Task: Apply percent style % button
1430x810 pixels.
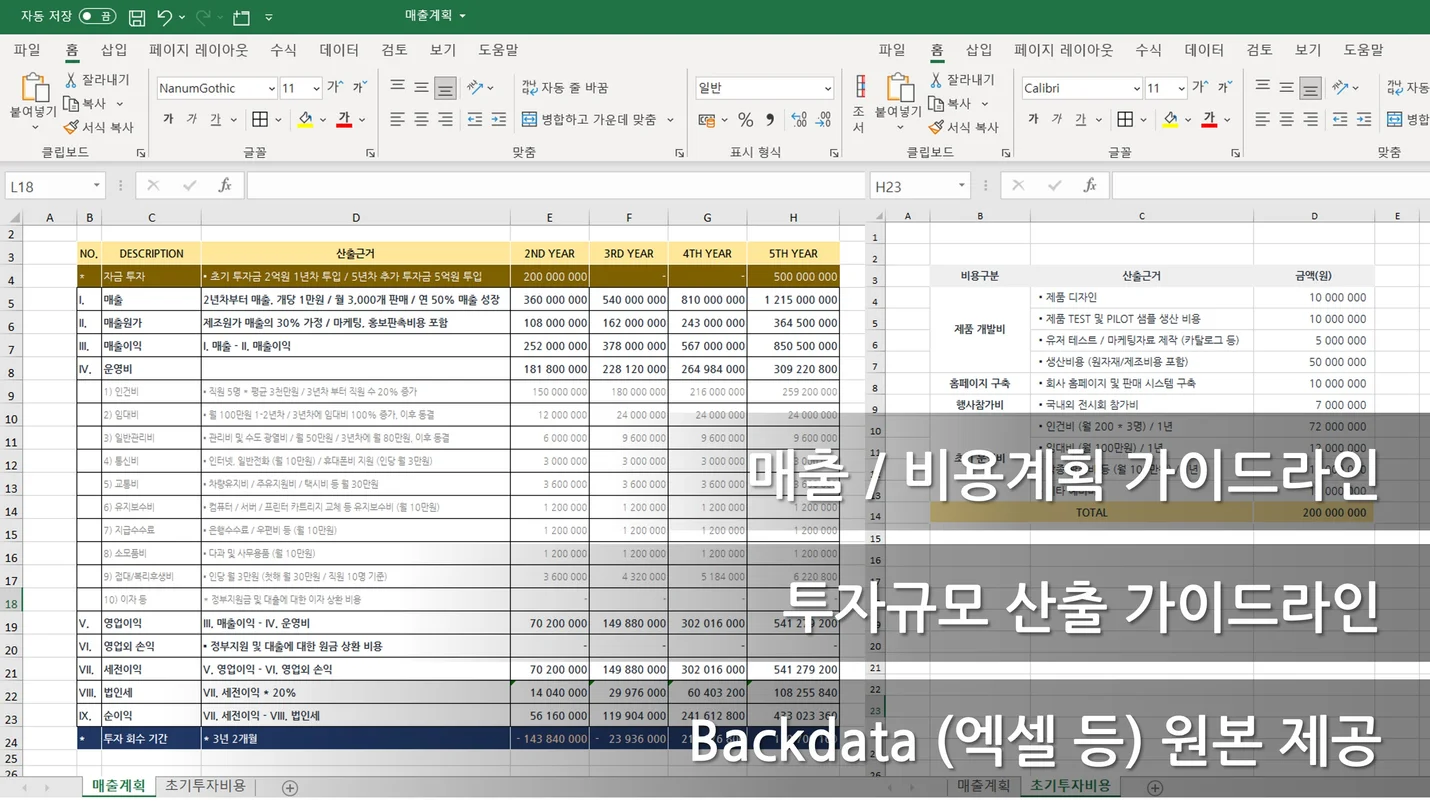Action: [745, 120]
